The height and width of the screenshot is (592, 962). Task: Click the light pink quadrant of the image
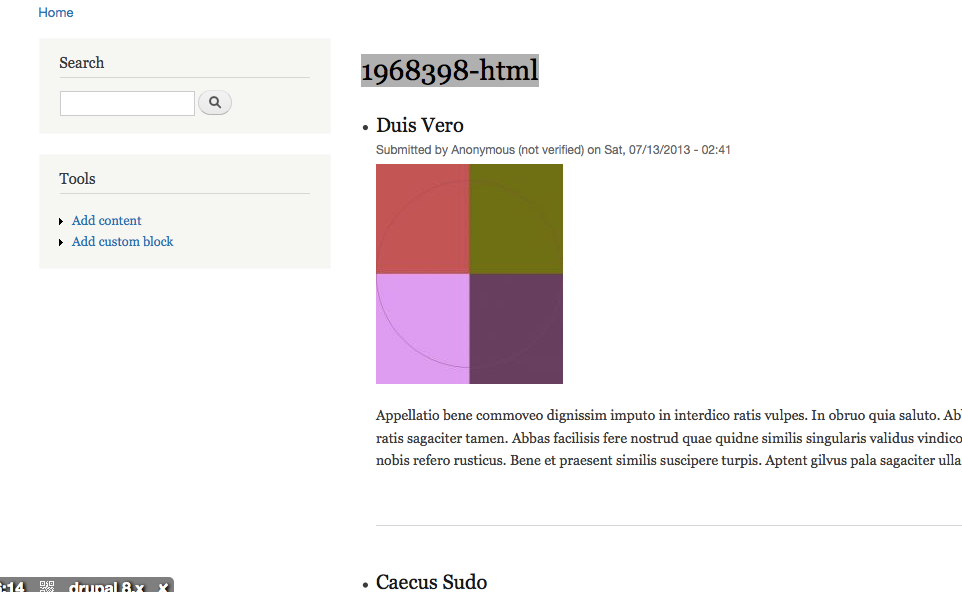pos(423,329)
